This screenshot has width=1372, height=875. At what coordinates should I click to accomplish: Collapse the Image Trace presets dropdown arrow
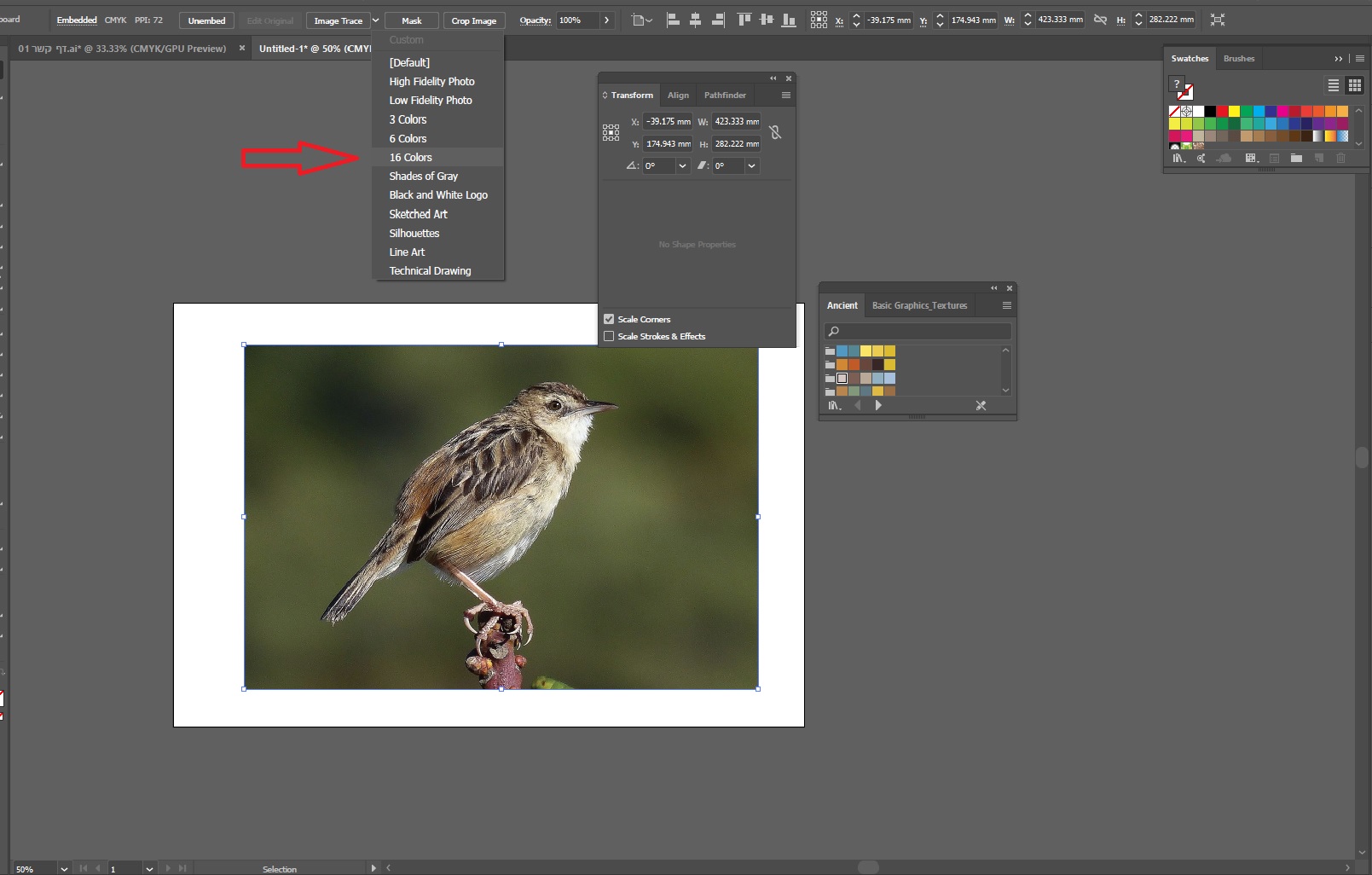[x=375, y=20]
